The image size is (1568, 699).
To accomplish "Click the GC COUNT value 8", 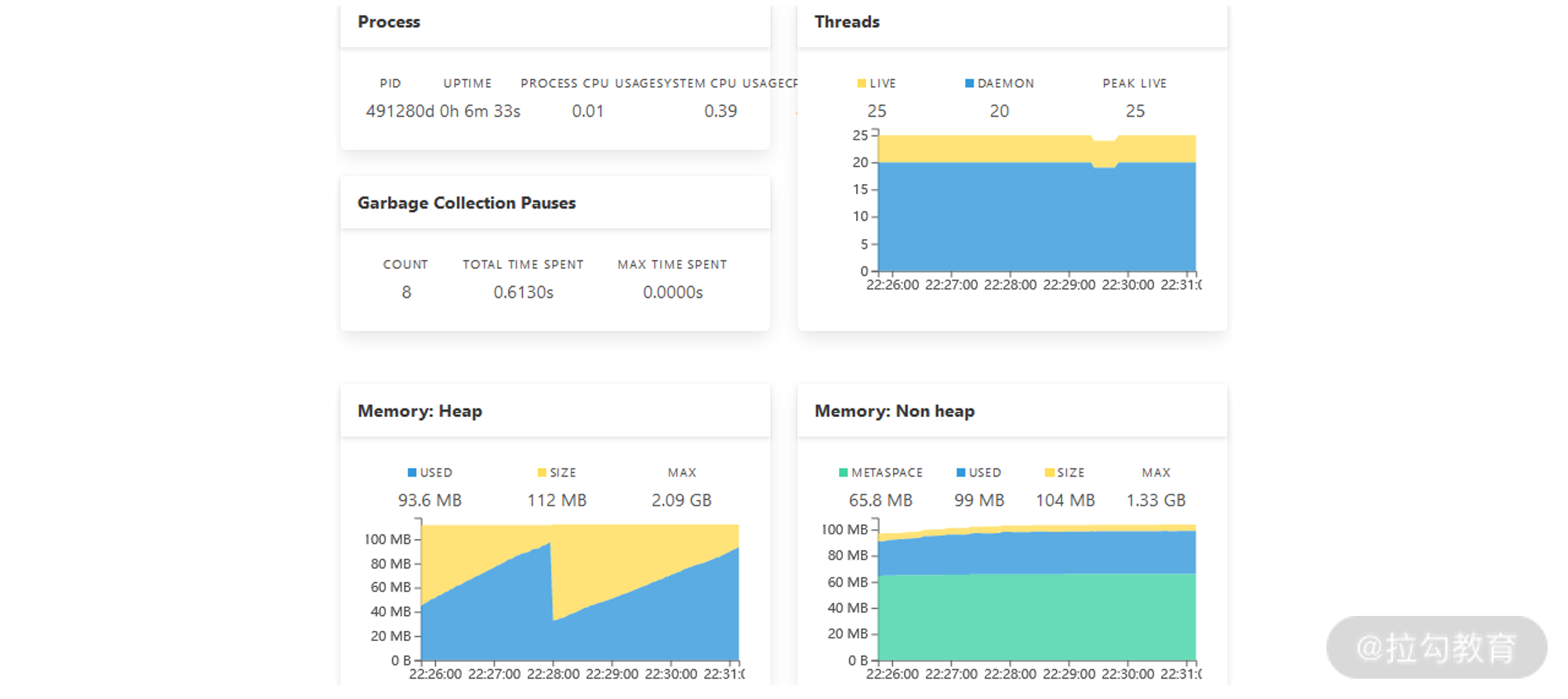I will point(406,292).
